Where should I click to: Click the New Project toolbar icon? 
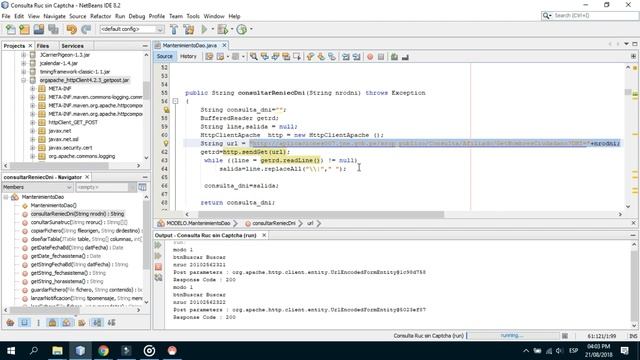[x=24, y=29]
